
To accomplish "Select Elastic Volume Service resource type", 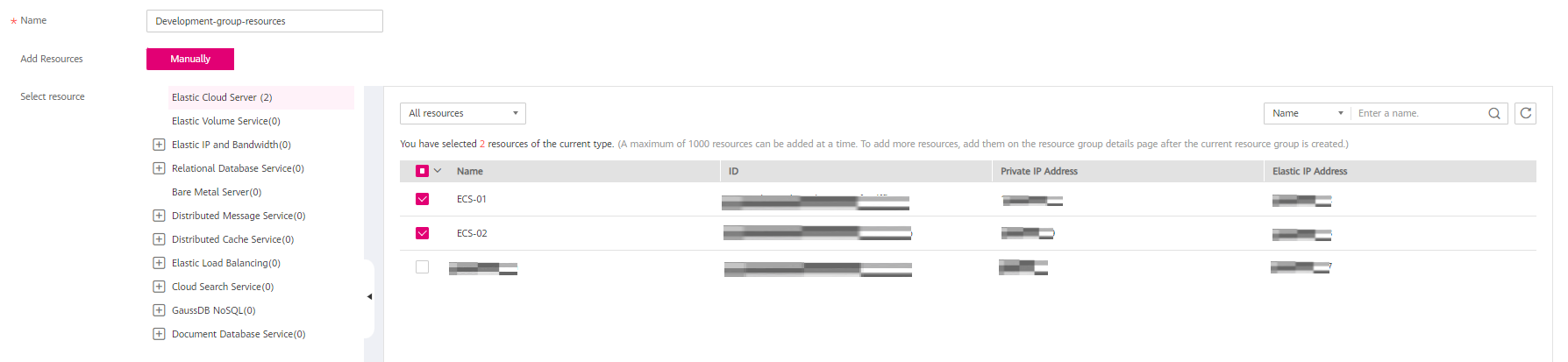I will tap(225, 121).
